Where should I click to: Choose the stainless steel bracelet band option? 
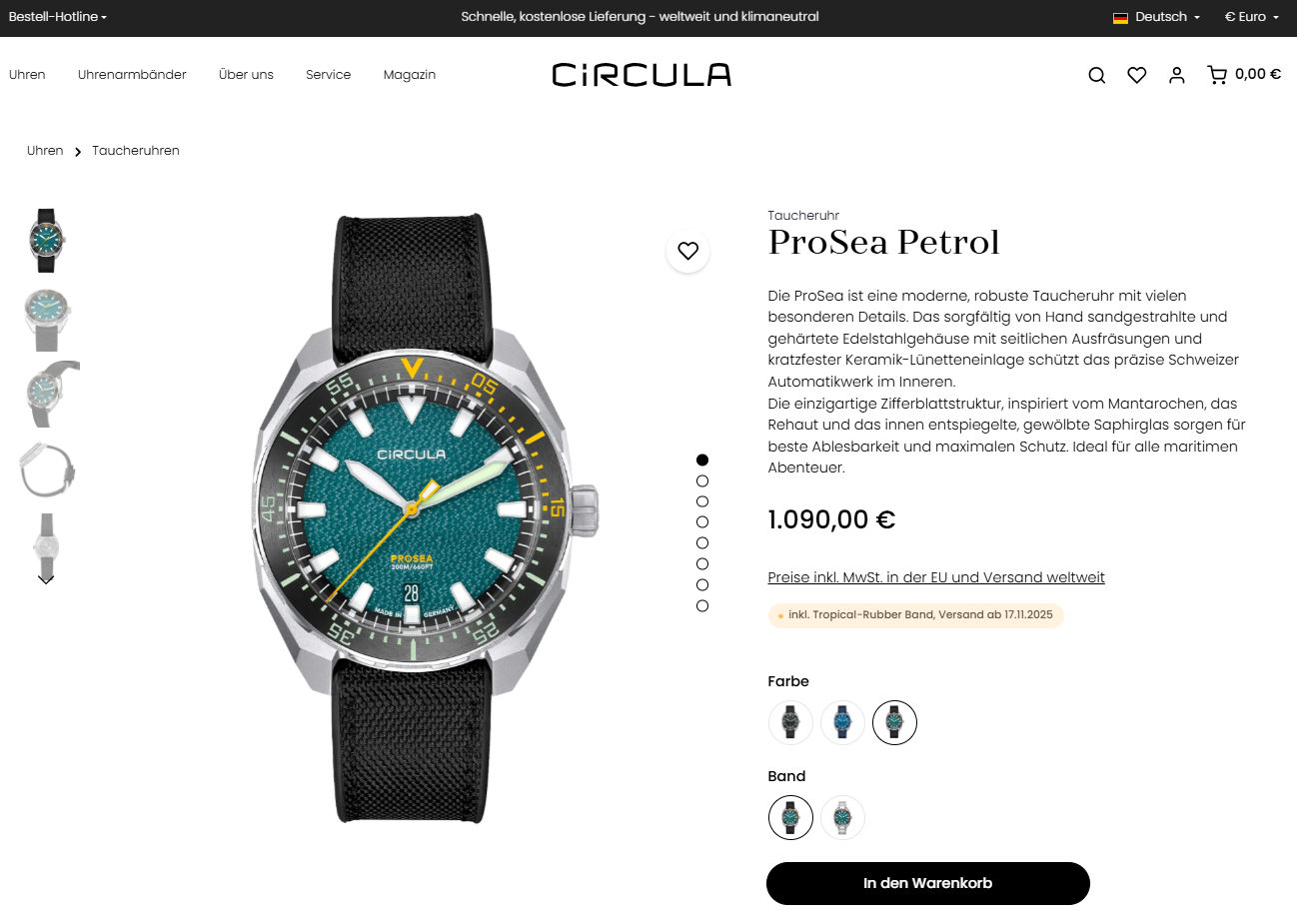click(x=842, y=818)
